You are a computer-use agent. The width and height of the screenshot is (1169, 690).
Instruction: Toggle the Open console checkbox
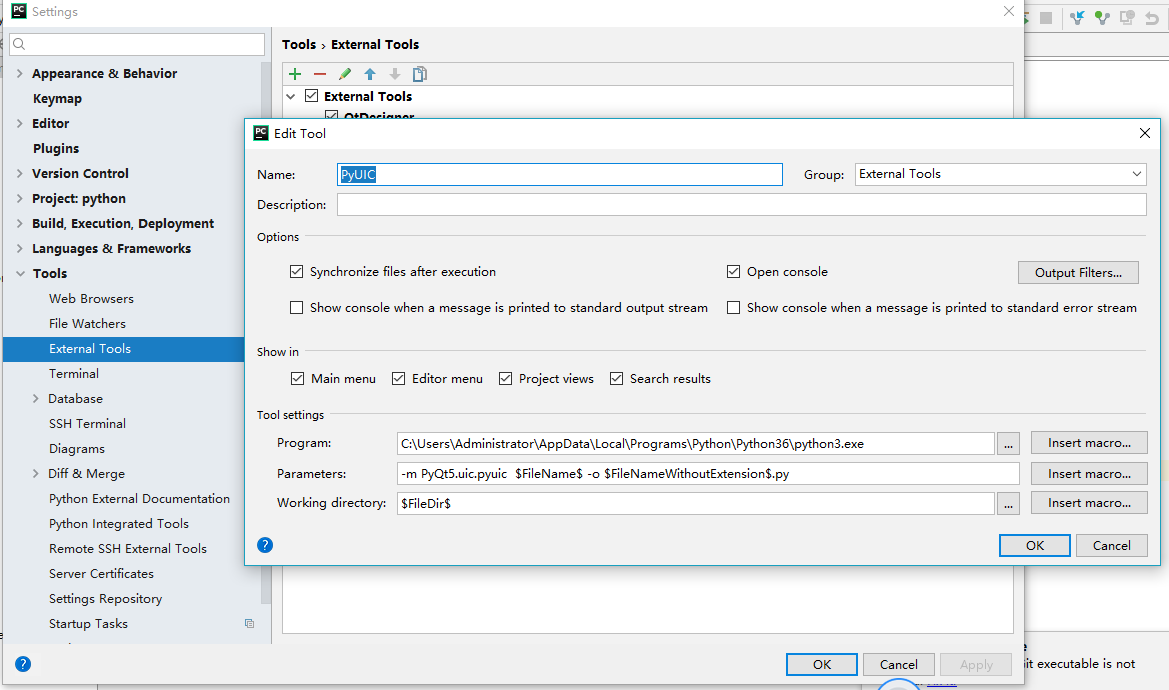(734, 272)
